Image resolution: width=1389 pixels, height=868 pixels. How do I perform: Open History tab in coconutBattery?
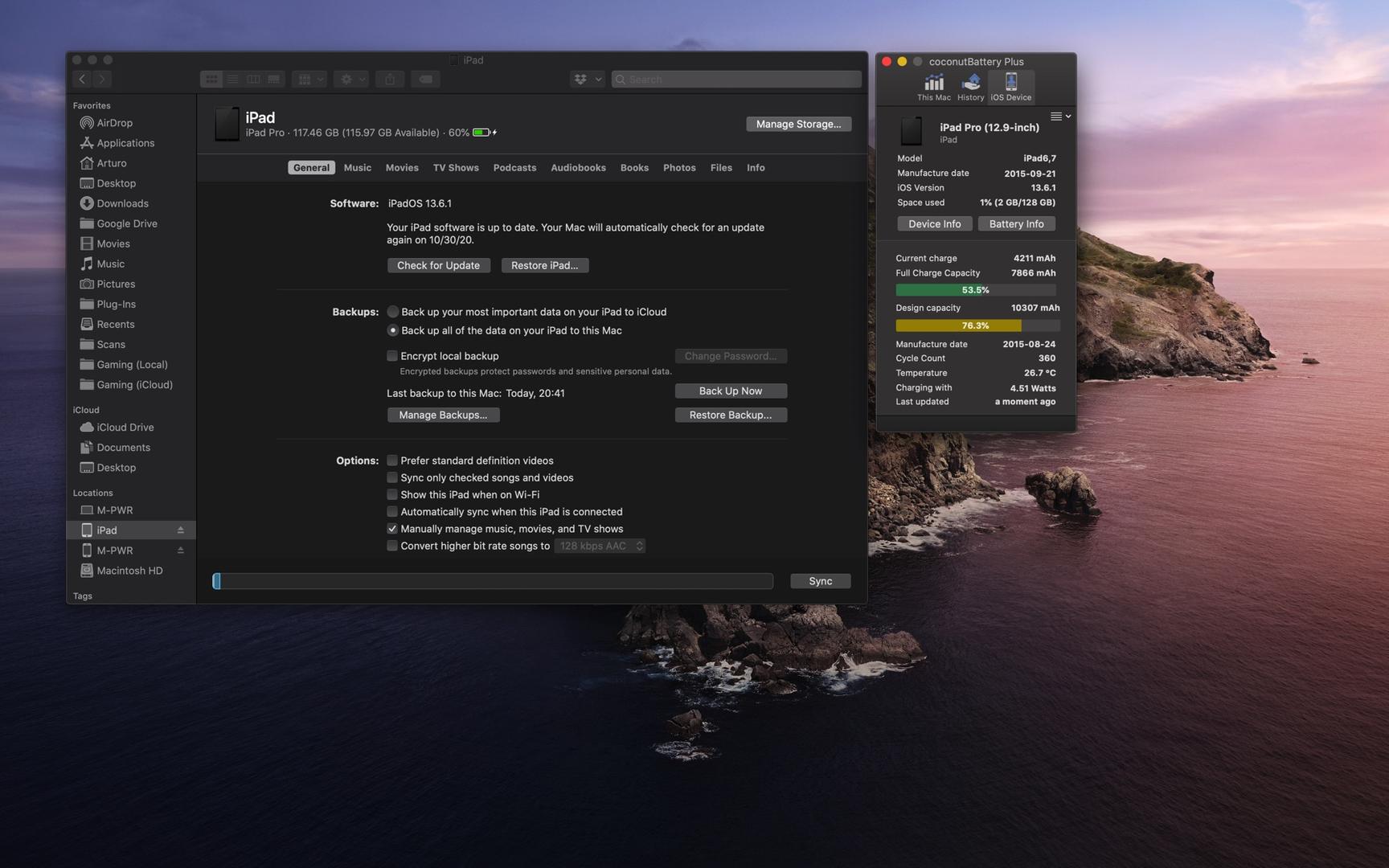pyautogui.click(x=970, y=87)
